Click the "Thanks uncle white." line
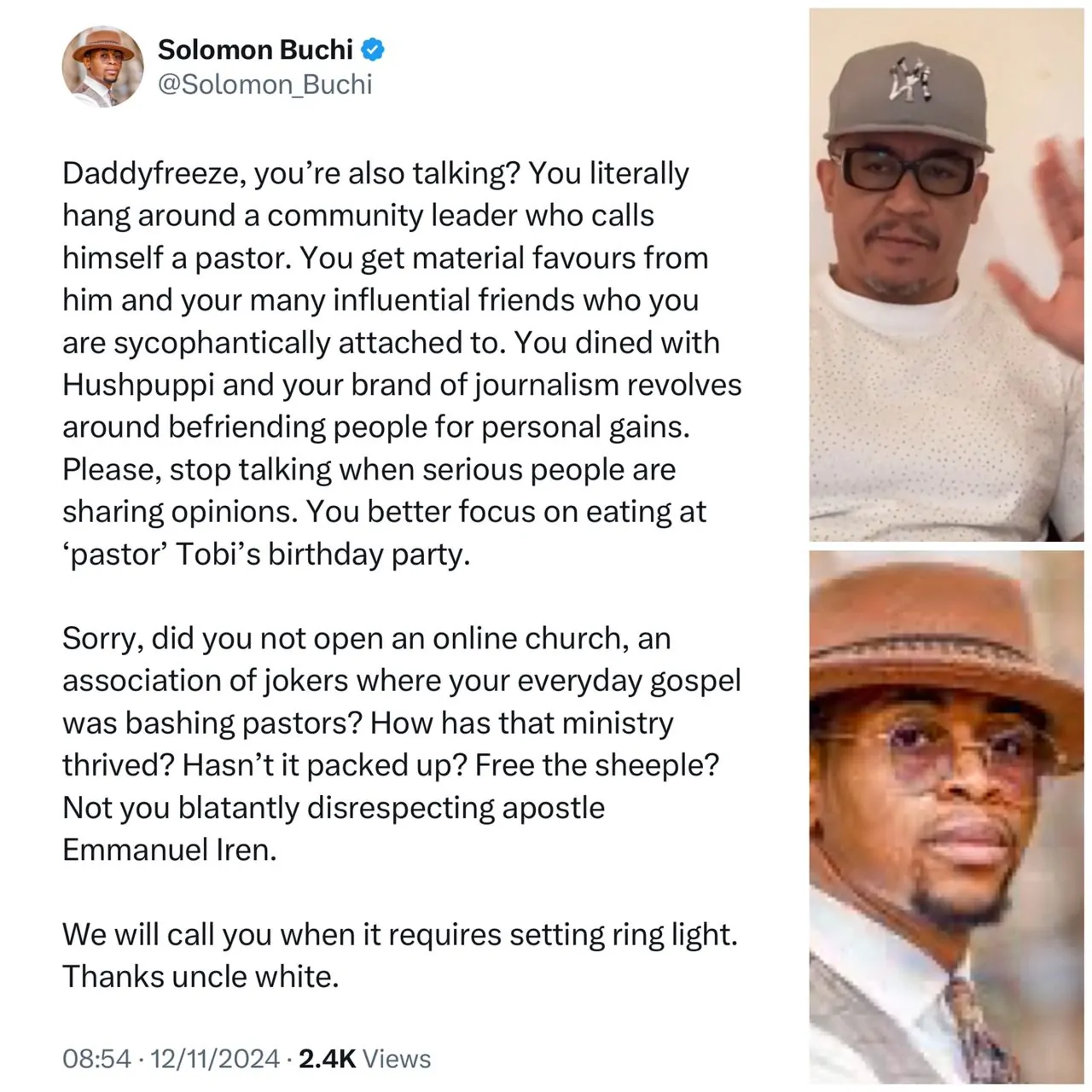 pos(200,977)
